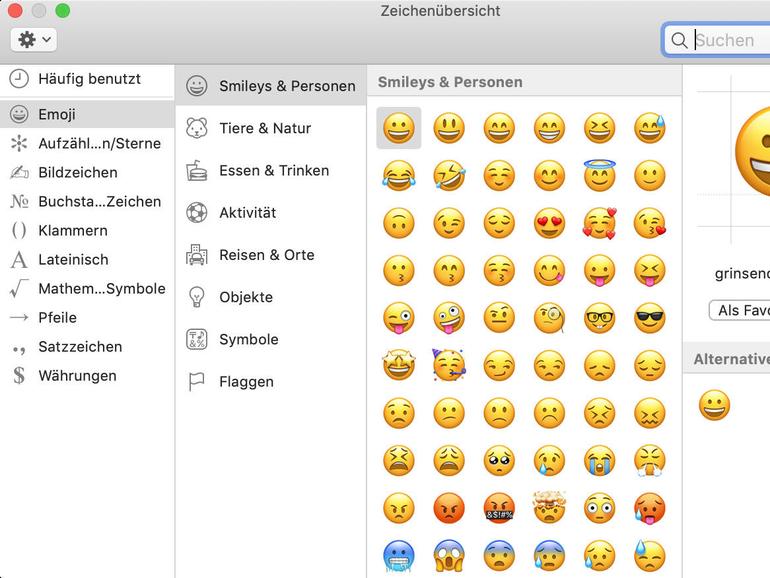
Task: Select the cursing face with symbols emoji
Action: [x=499, y=508]
